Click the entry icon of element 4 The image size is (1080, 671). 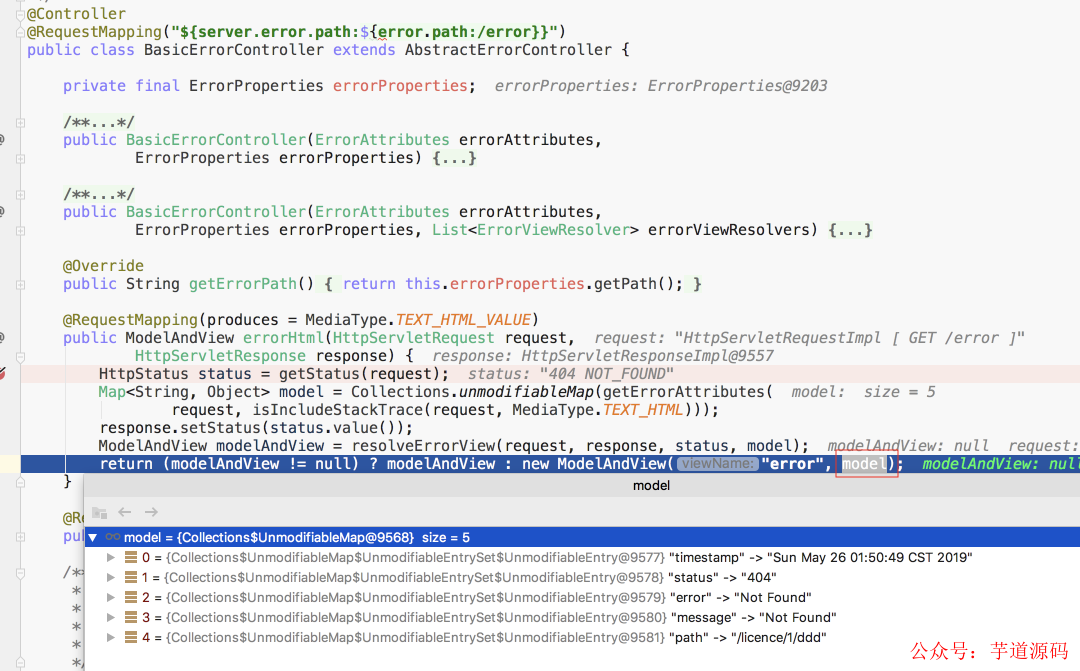pyautogui.click(x=131, y=637)
